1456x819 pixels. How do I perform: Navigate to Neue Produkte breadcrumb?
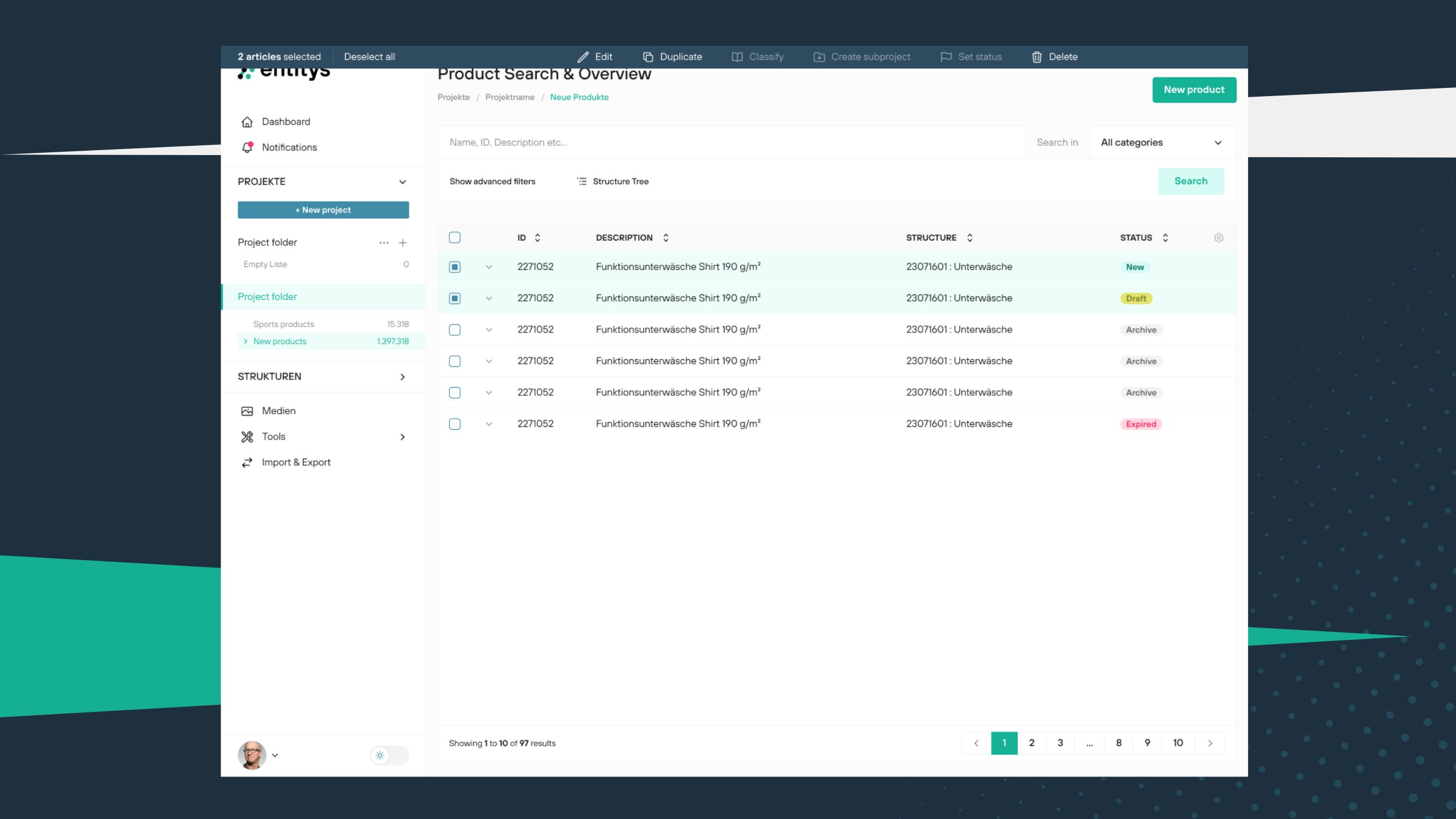[x=579, y=97]
